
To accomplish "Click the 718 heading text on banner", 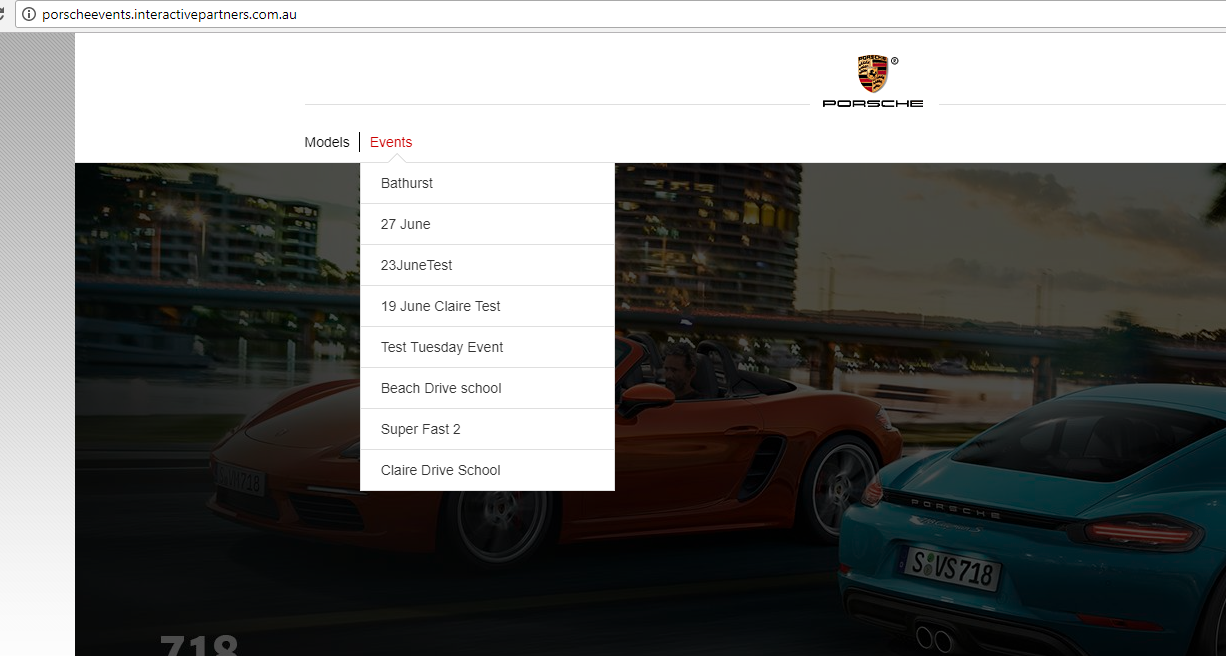I will pyautogui.click(x=199, y=643).
